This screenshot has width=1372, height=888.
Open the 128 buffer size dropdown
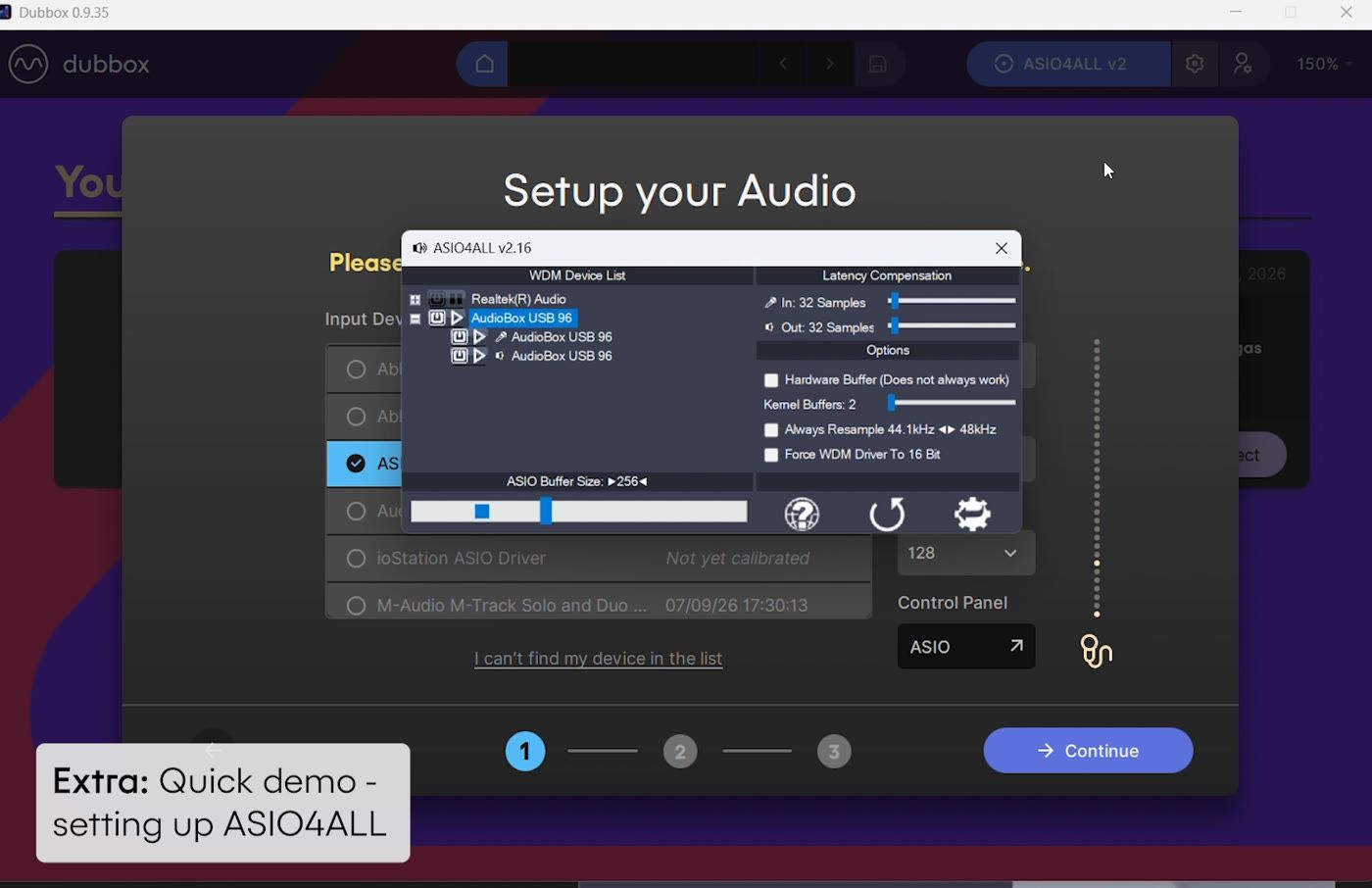point(965,553)
